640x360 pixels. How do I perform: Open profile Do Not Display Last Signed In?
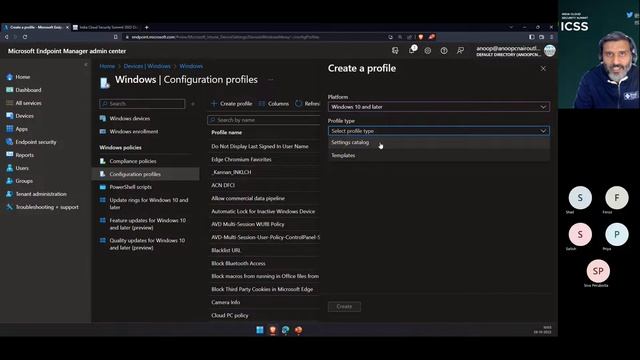coord(260,146)
